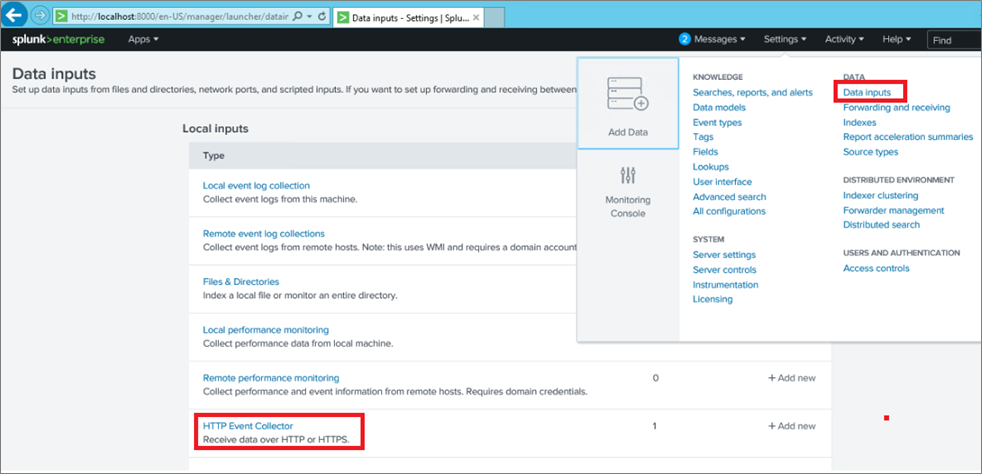Open Report acceleration summaries
The height and width of the screenshot is (474, 982).
pos(907,137)
